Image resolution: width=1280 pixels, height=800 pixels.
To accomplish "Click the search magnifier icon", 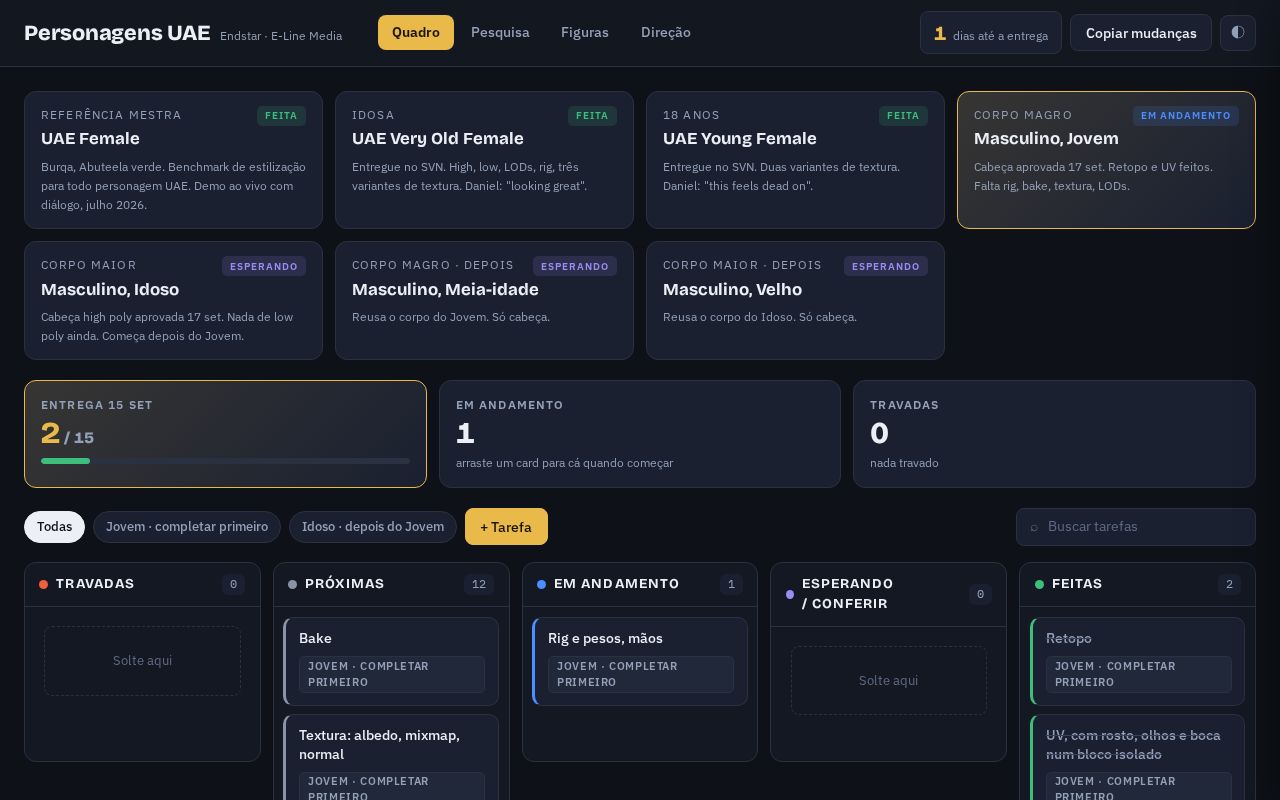I will click(x=1034, y=527).
